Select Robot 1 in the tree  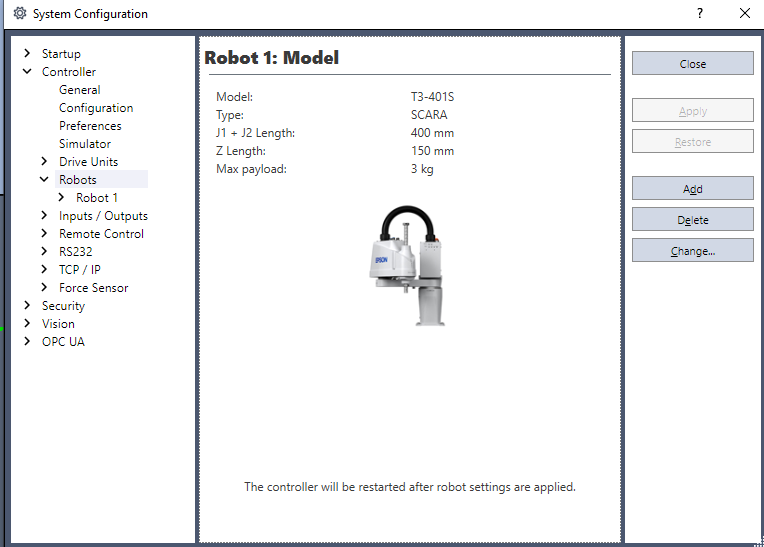(96, 198)
